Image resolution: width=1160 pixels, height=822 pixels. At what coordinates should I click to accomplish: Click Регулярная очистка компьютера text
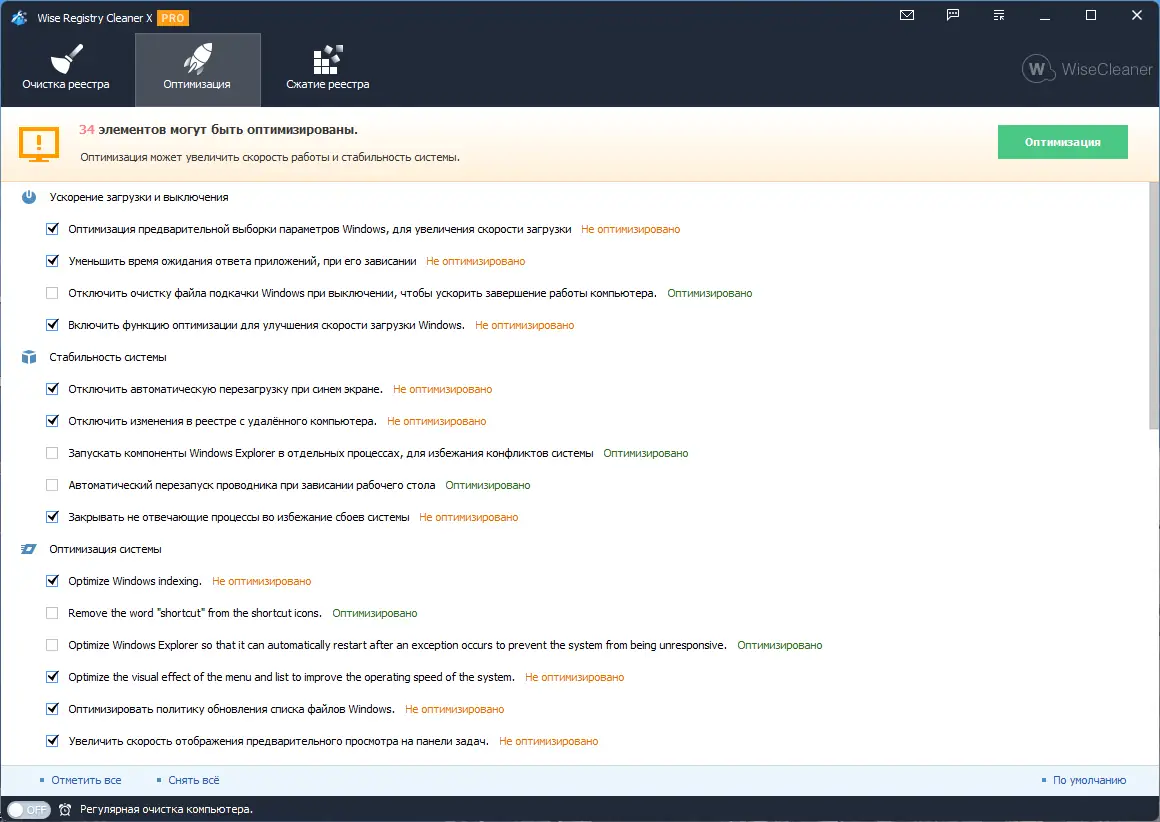(166, 809)
